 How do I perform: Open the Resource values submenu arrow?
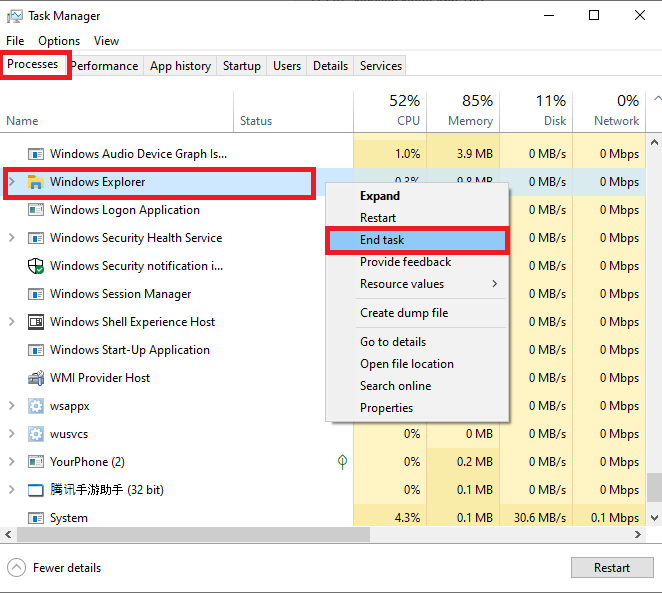click(x=494, y=284)
